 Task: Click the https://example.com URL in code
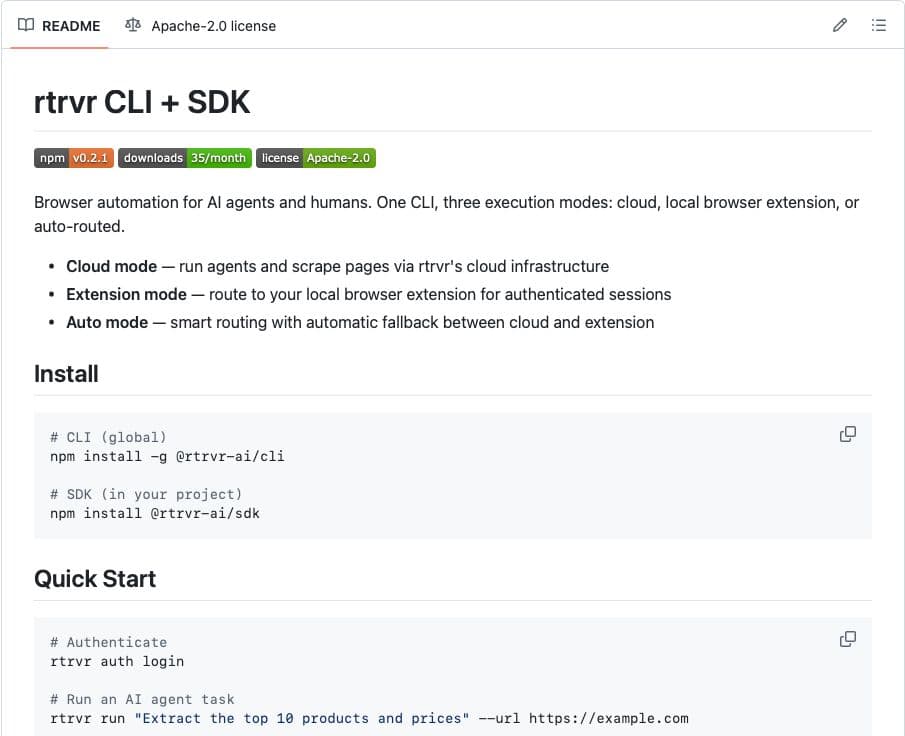pos(609,719)
